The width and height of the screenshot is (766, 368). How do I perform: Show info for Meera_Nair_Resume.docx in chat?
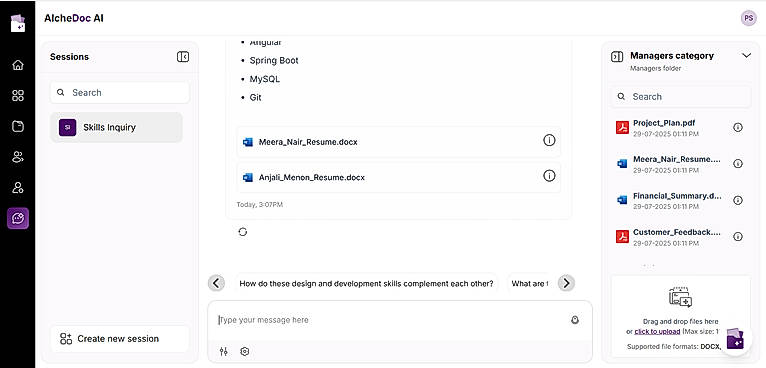click(x=549, y=140)
